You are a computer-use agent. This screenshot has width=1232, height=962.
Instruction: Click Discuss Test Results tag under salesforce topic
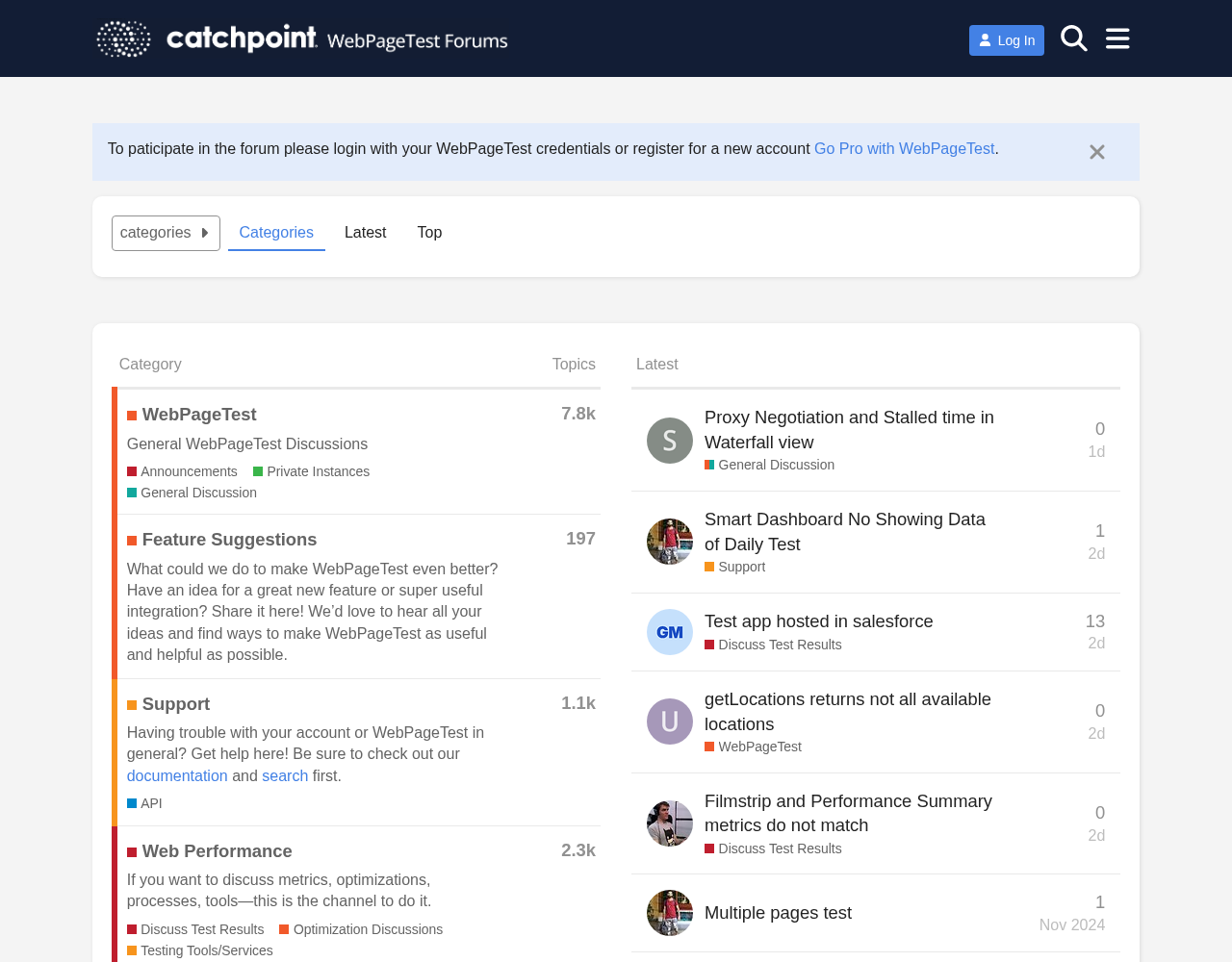click(773, 645)
